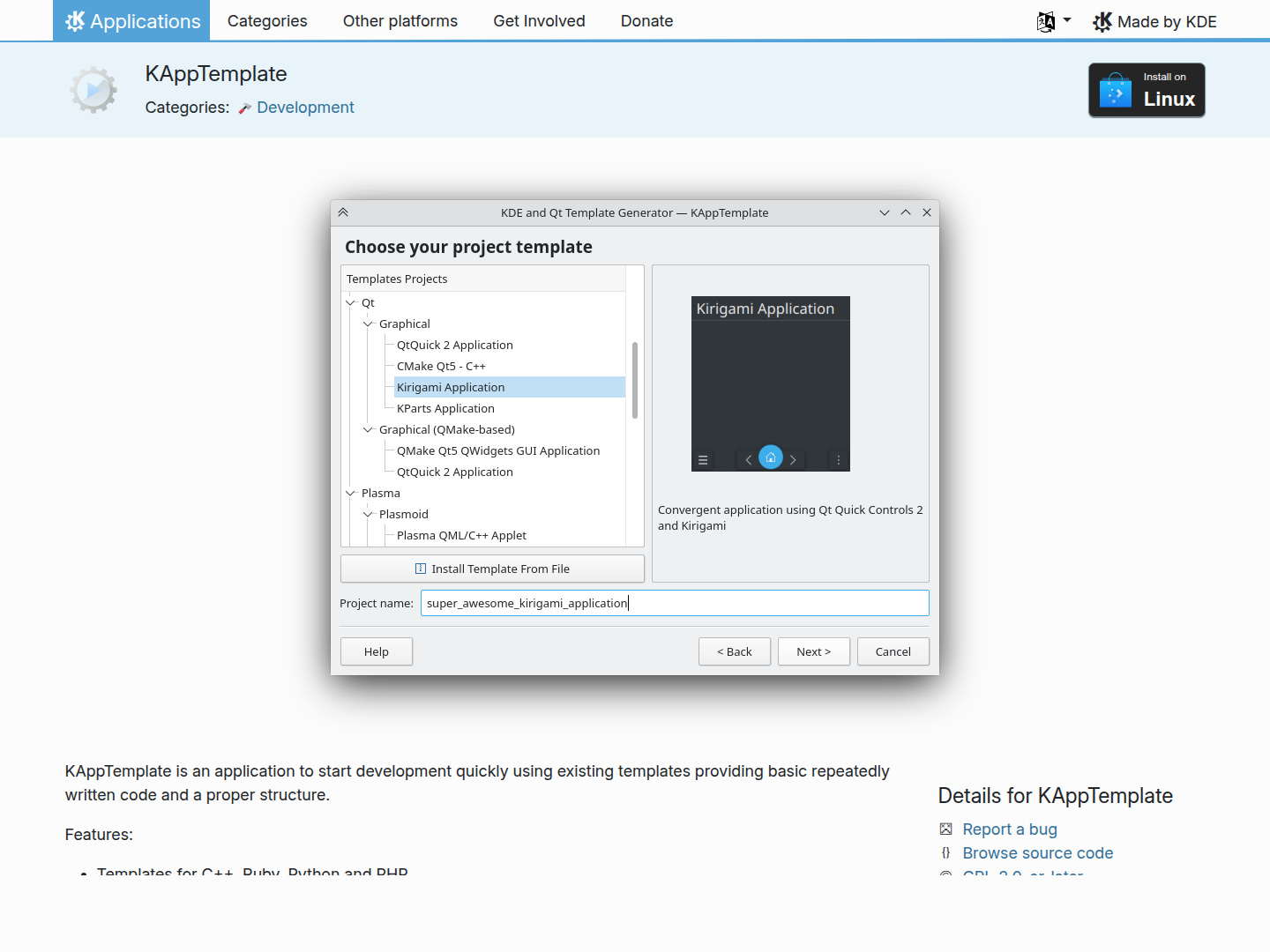Click the Next button

(814, 651)
